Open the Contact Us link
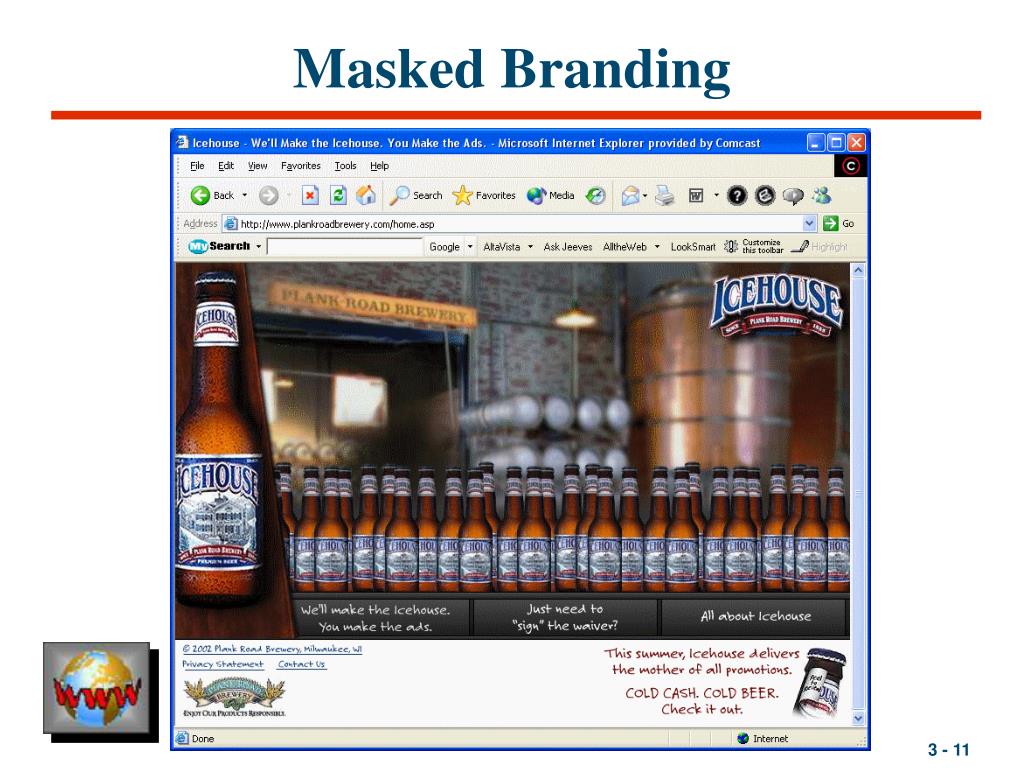Image resolution: width=1024 pixels, height=768 pixels. (x=301, y=664)
